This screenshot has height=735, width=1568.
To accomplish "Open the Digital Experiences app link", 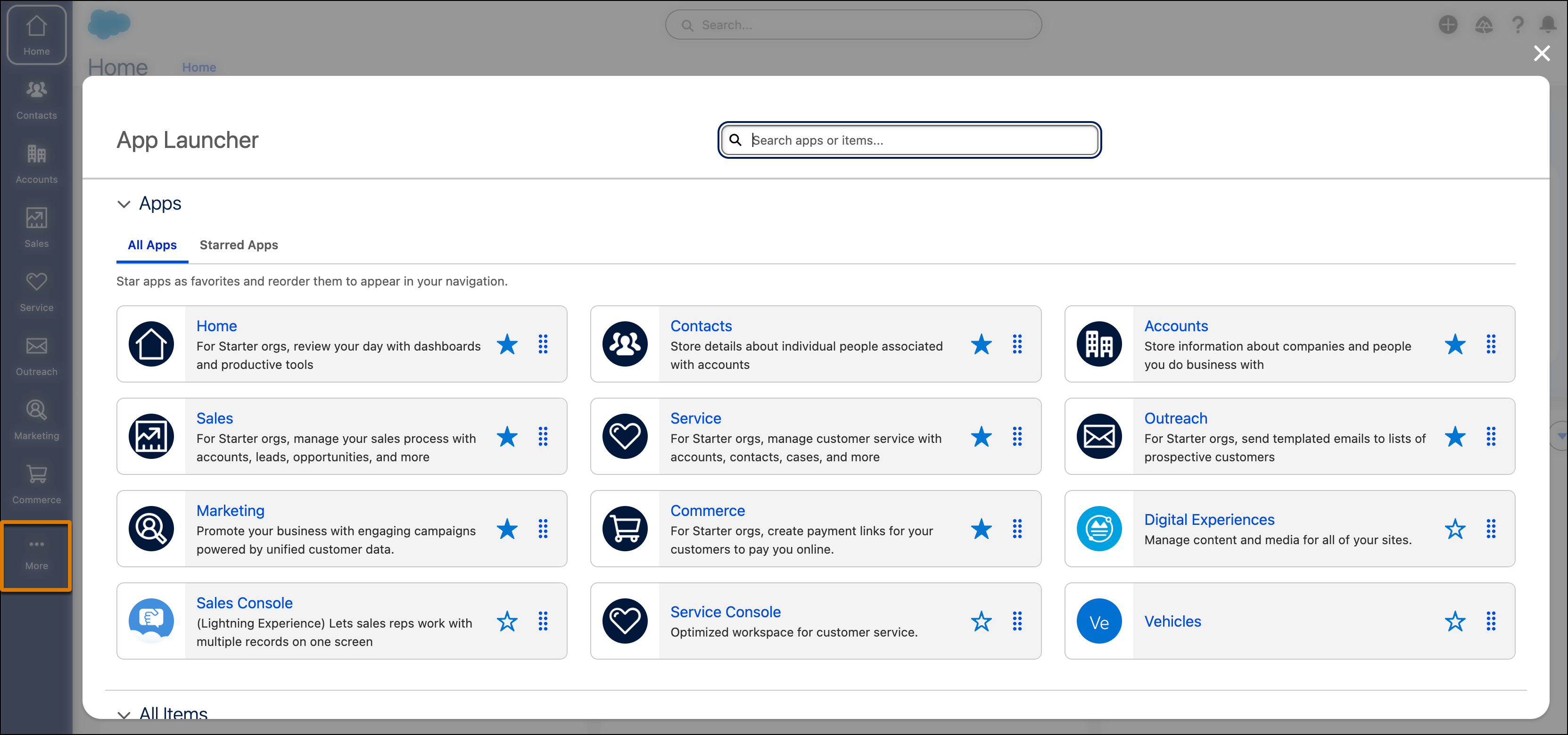I will [x=1209, y=519].
